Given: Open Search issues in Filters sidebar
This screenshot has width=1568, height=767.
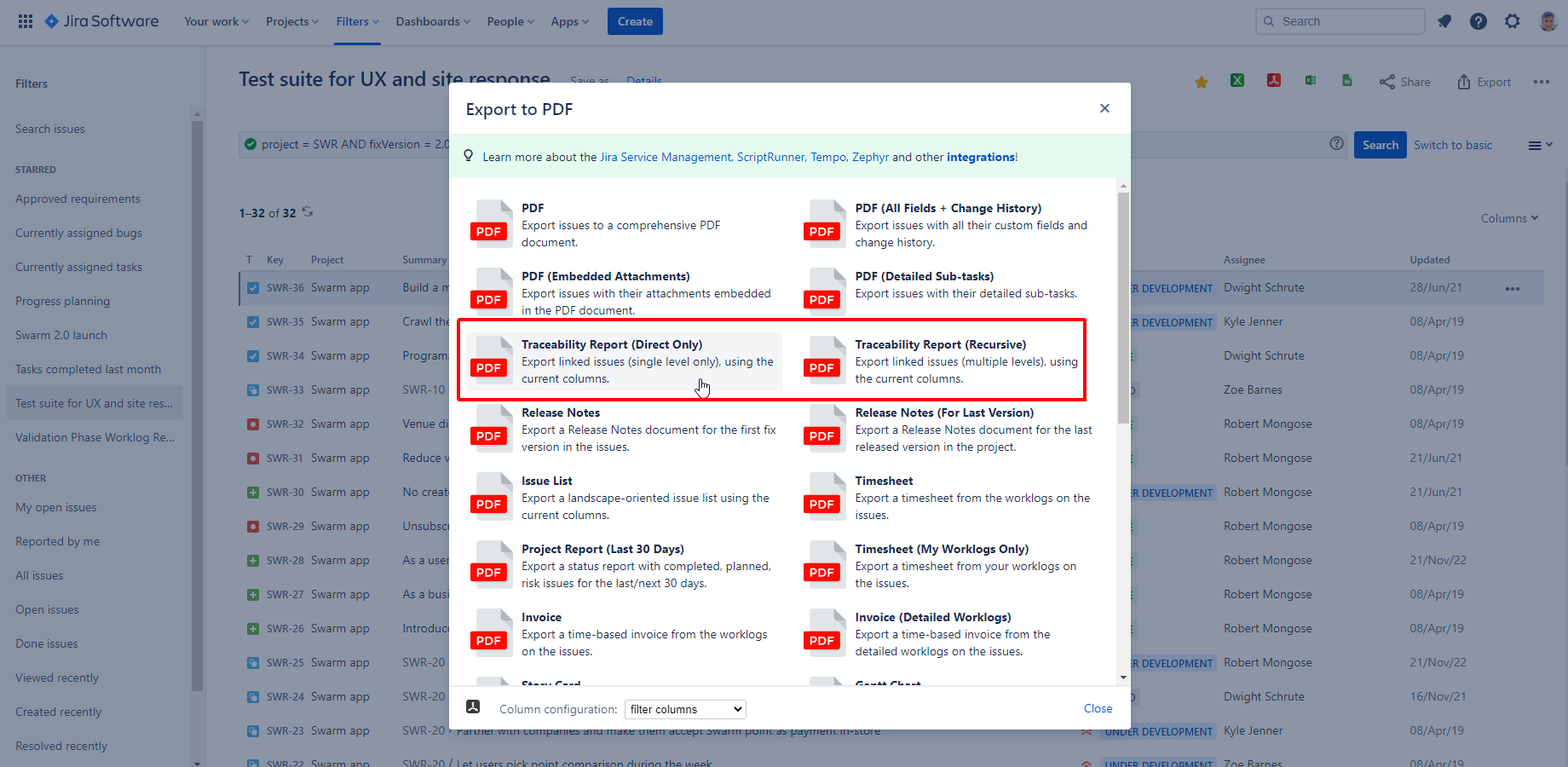Looking at the screenshot, I should tap(50, 129).
